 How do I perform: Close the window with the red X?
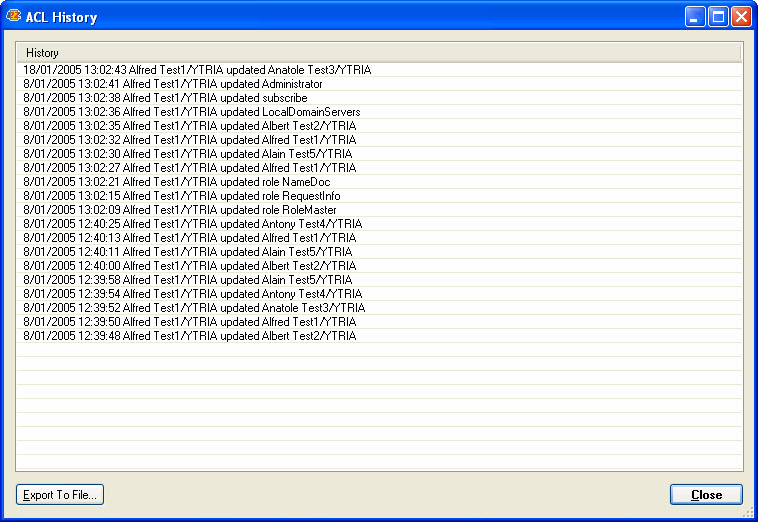[741, 17]
